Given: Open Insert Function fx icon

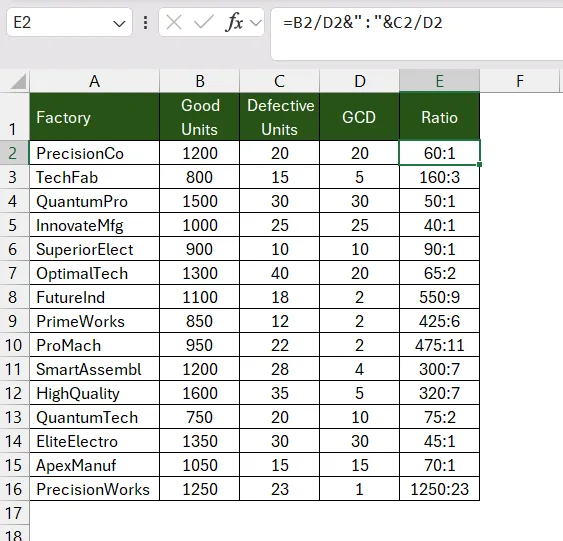Looking at the screenshot, I should coord(234,23).
